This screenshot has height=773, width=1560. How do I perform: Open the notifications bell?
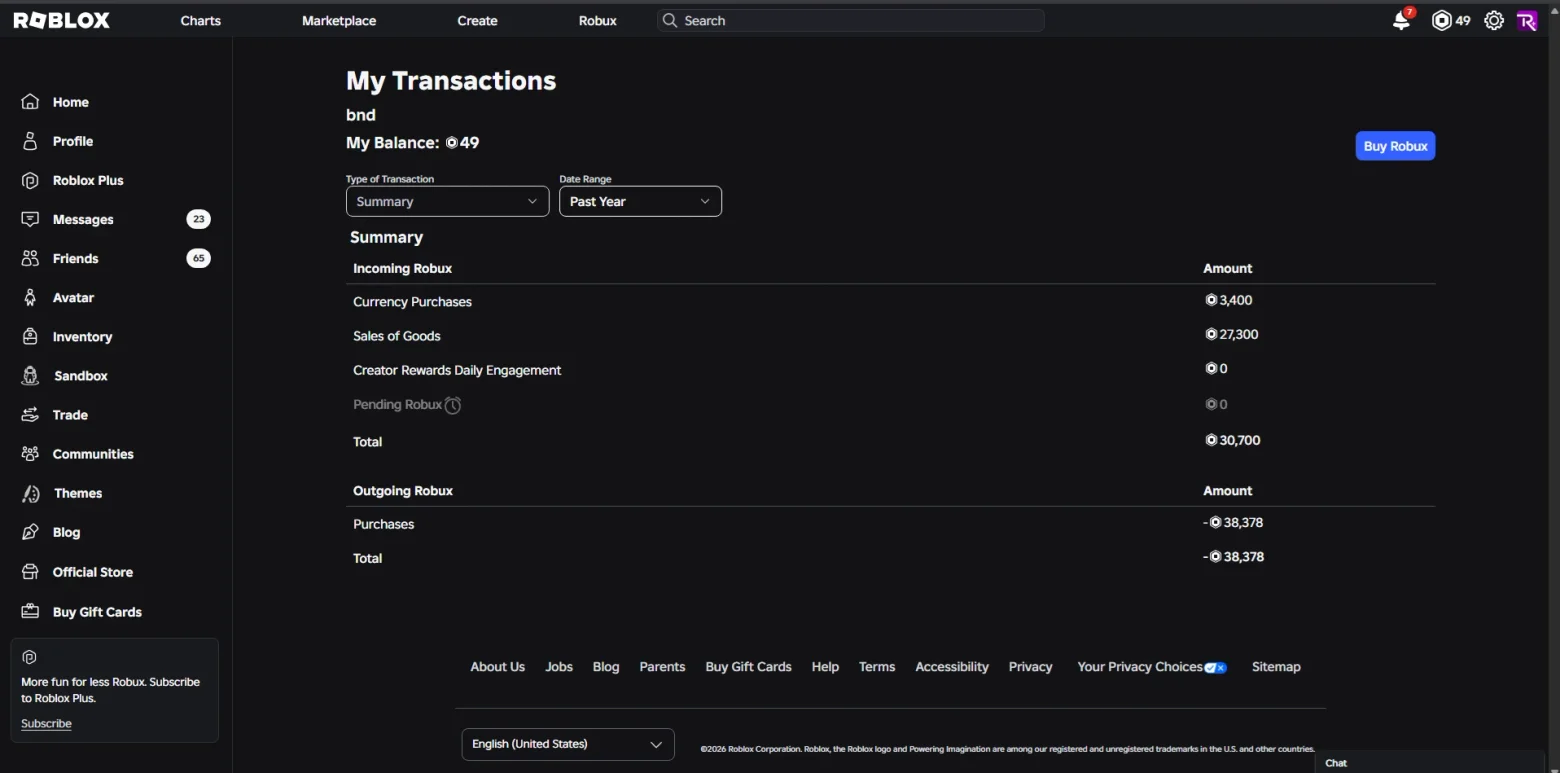coord(1402,20)
